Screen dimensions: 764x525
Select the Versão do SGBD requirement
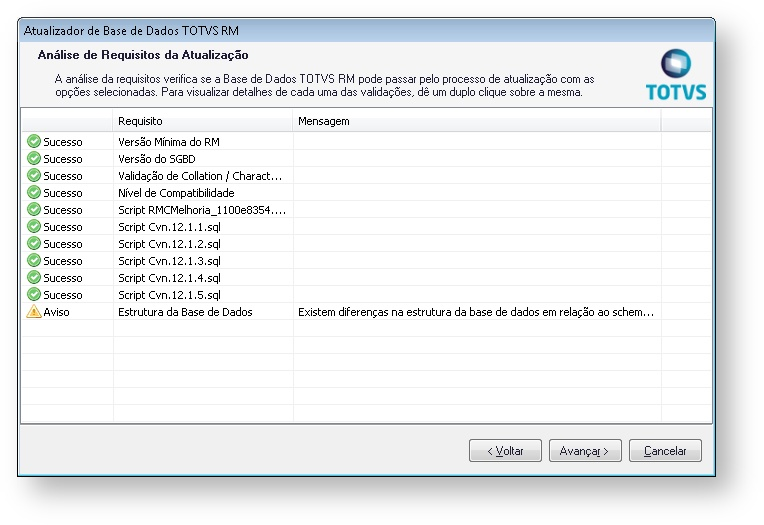point(156,159)
